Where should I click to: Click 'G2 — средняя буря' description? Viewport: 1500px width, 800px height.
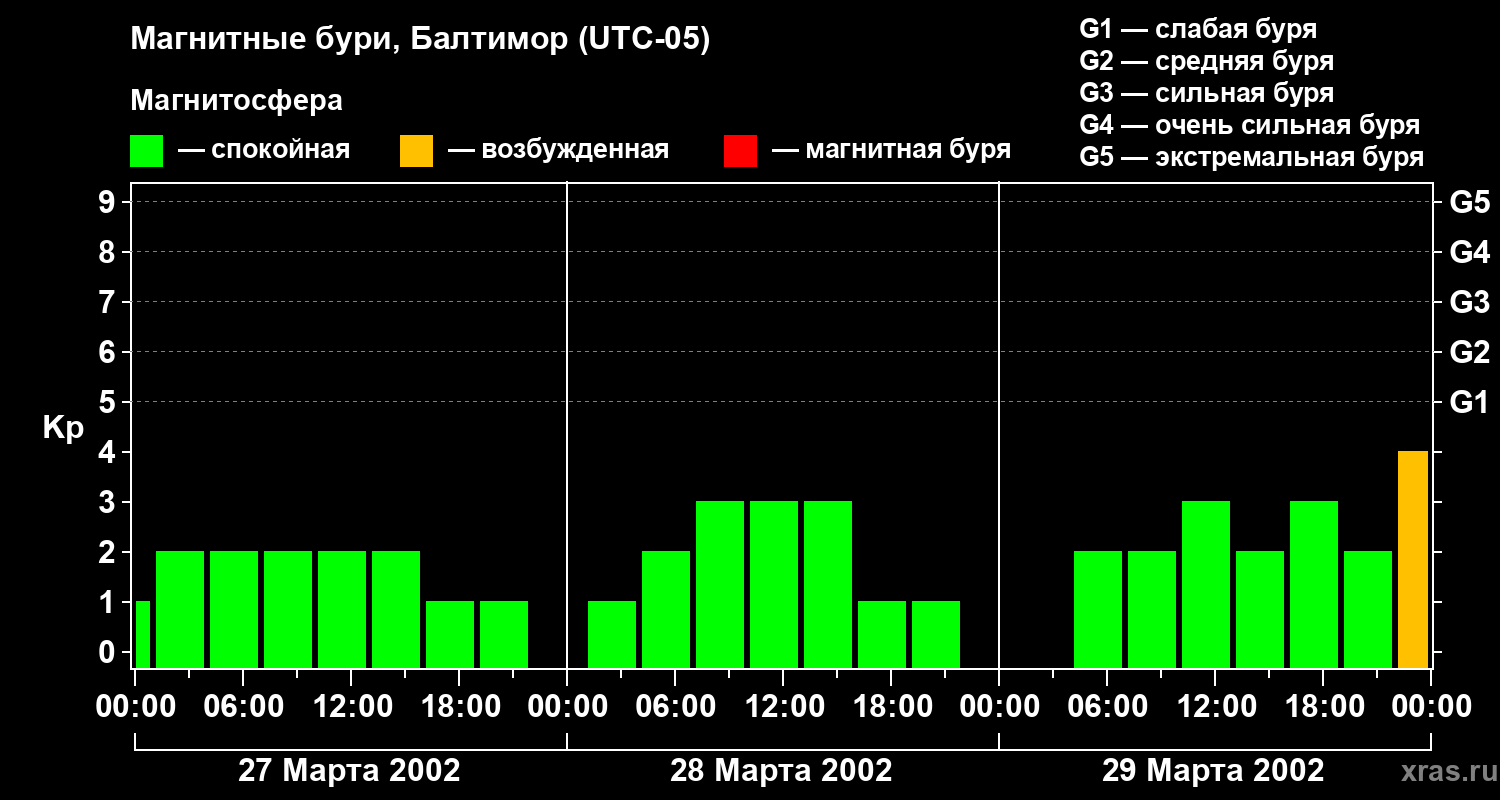click(1207, 61)
